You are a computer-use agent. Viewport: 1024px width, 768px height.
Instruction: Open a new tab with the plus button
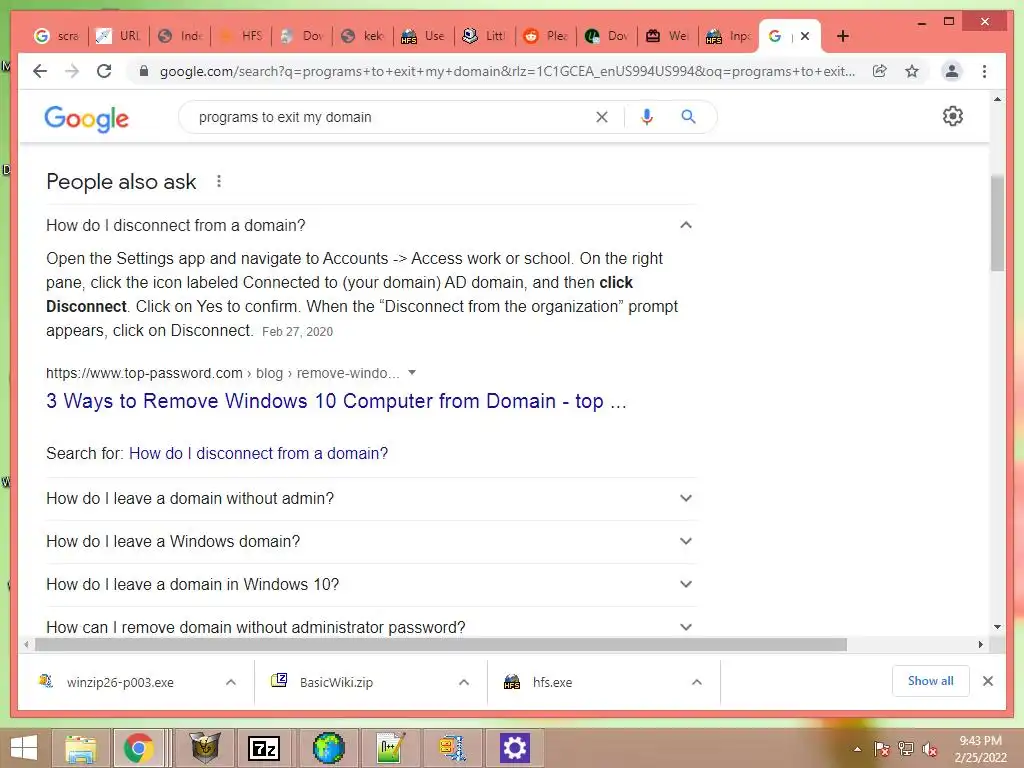pos(842,36)
